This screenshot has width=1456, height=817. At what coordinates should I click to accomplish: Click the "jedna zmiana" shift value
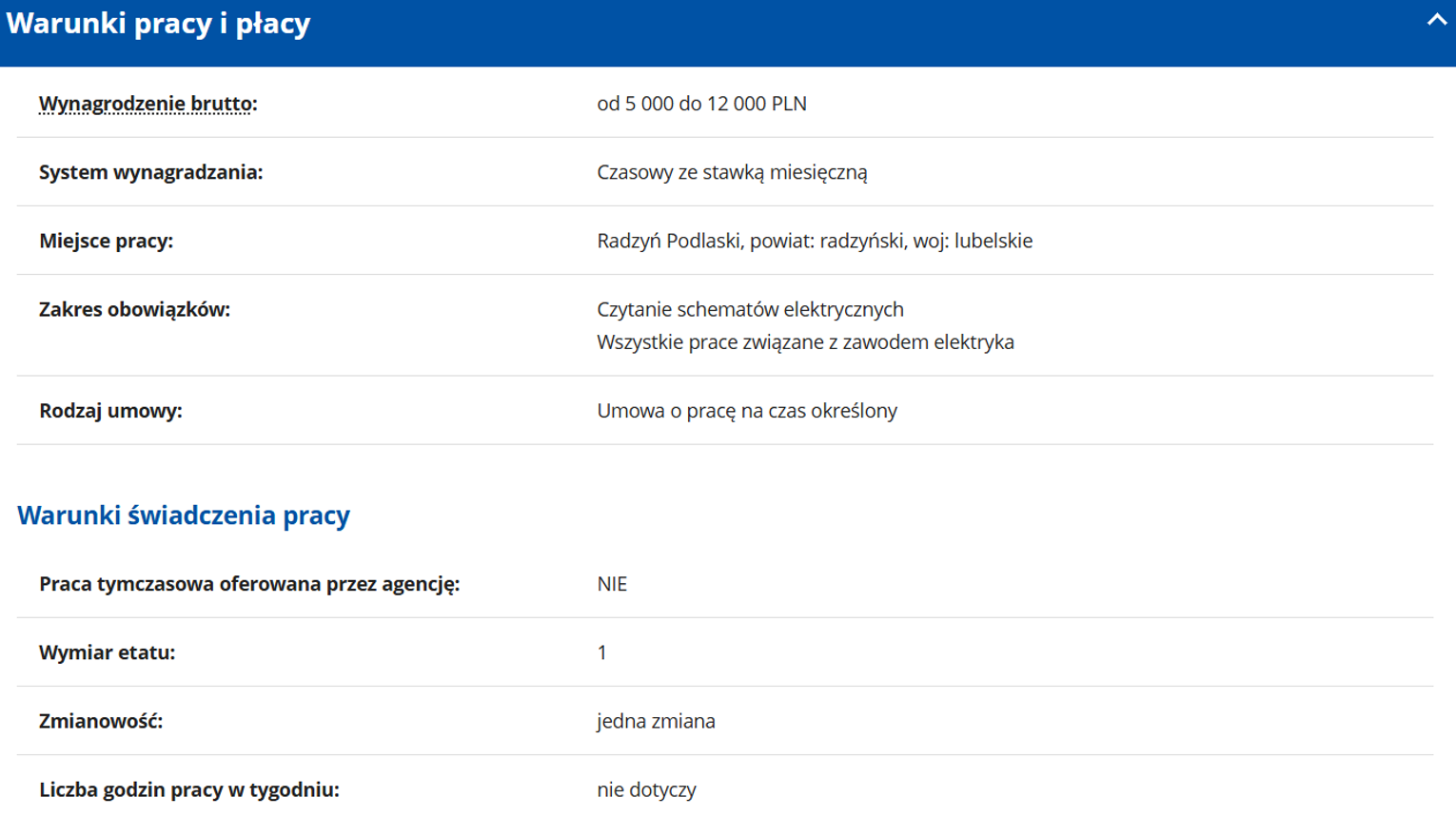(656, 721)
